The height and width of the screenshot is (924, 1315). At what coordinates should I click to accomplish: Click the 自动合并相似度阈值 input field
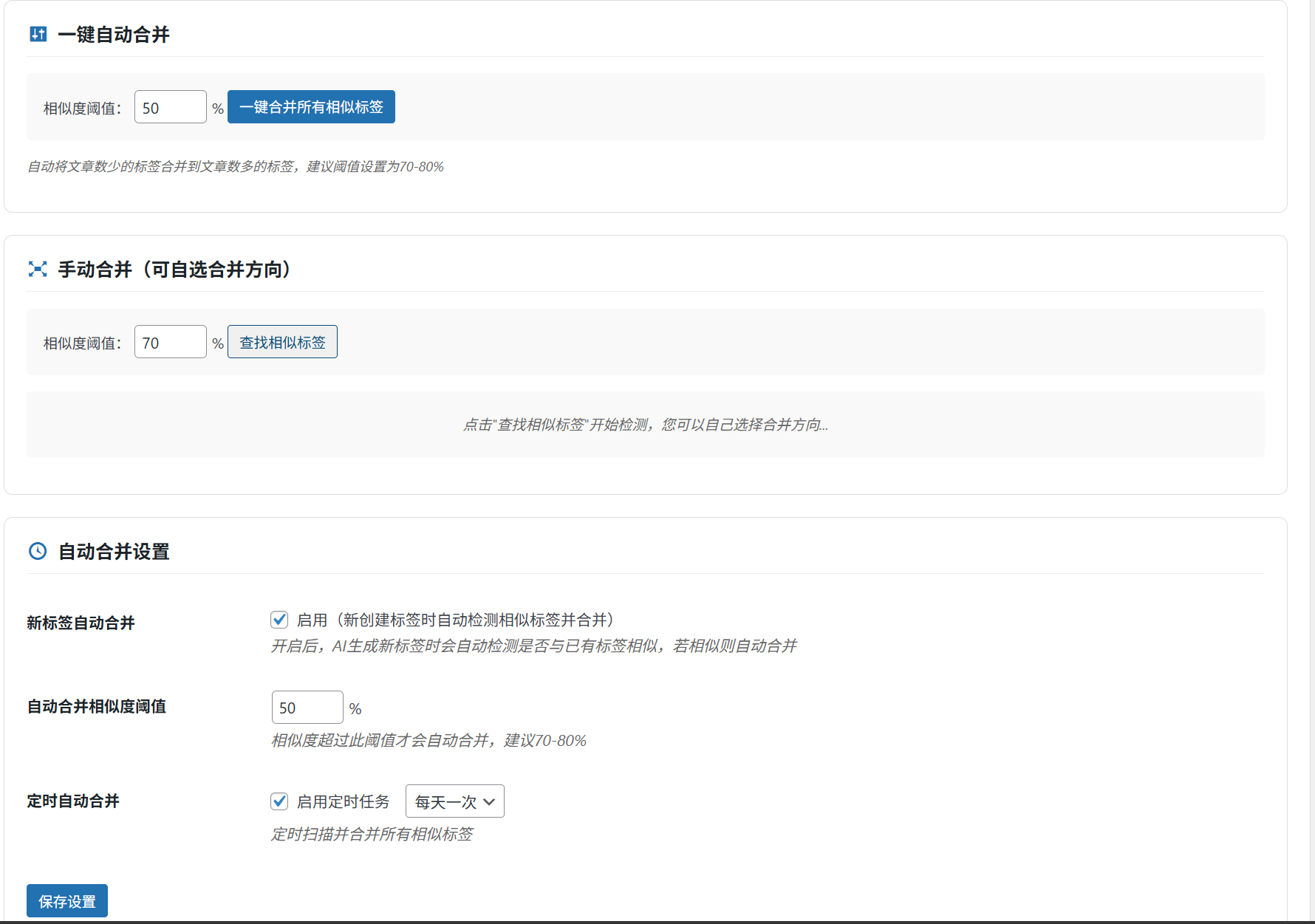point(307,707)
